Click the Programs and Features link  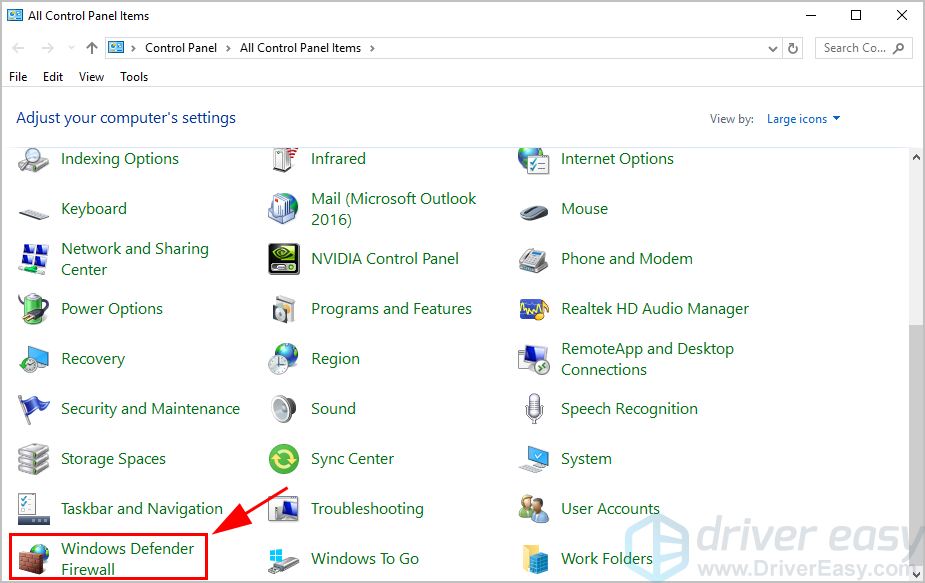point(391,309)
